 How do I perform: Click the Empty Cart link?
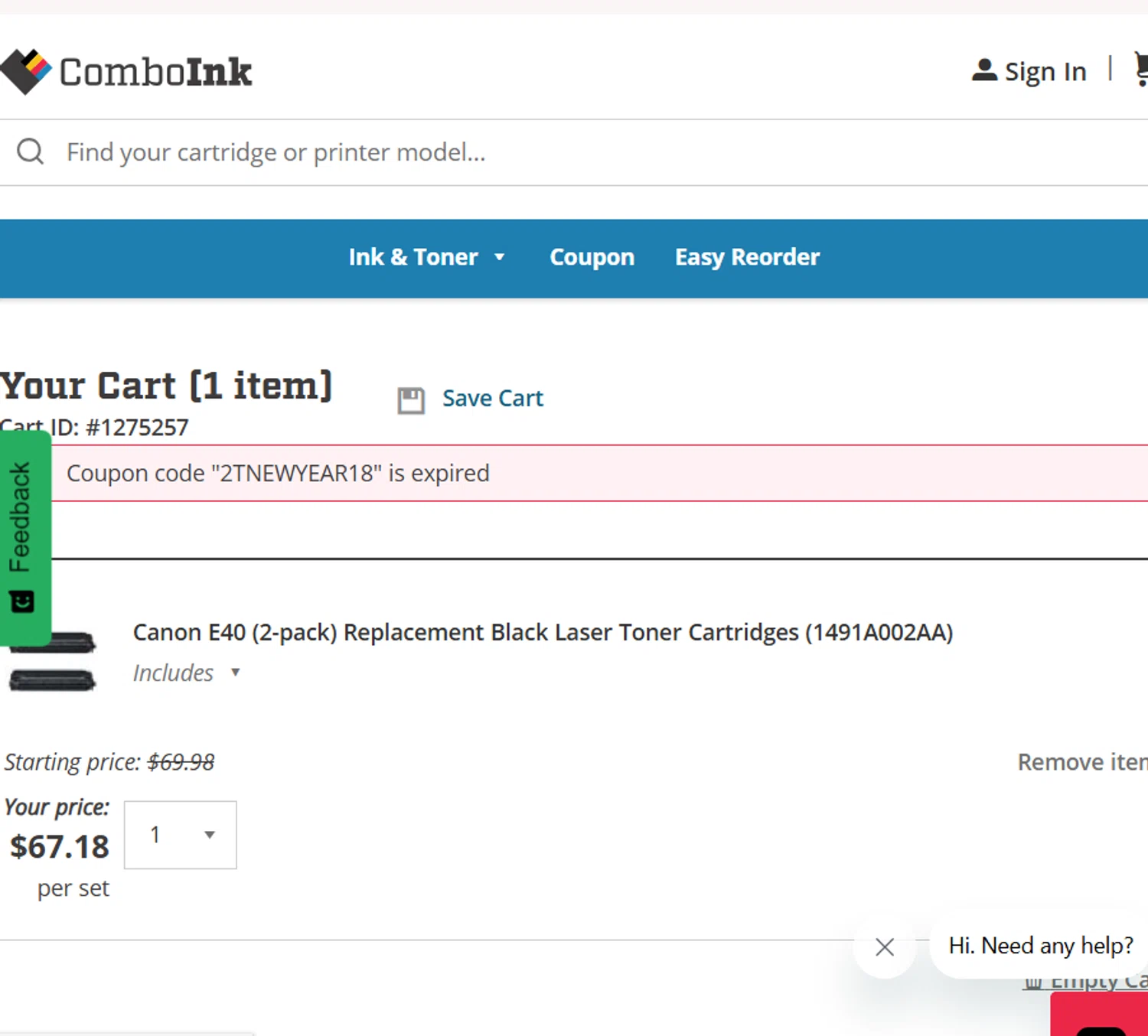1086,982
